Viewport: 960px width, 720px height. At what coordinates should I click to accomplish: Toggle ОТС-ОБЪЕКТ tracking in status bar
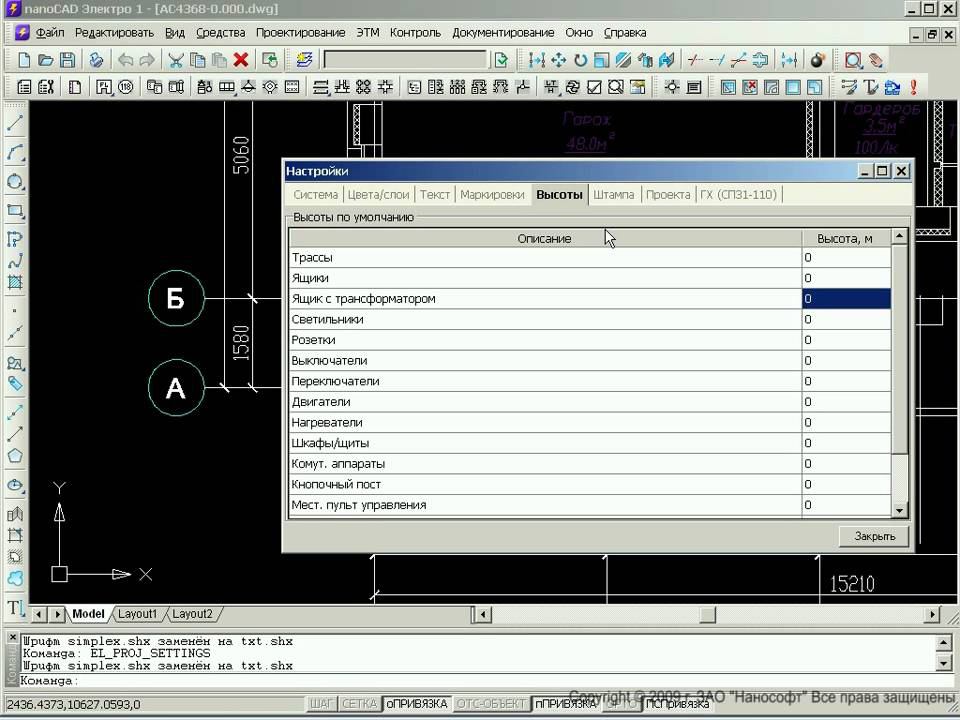(x=491, y=704)
